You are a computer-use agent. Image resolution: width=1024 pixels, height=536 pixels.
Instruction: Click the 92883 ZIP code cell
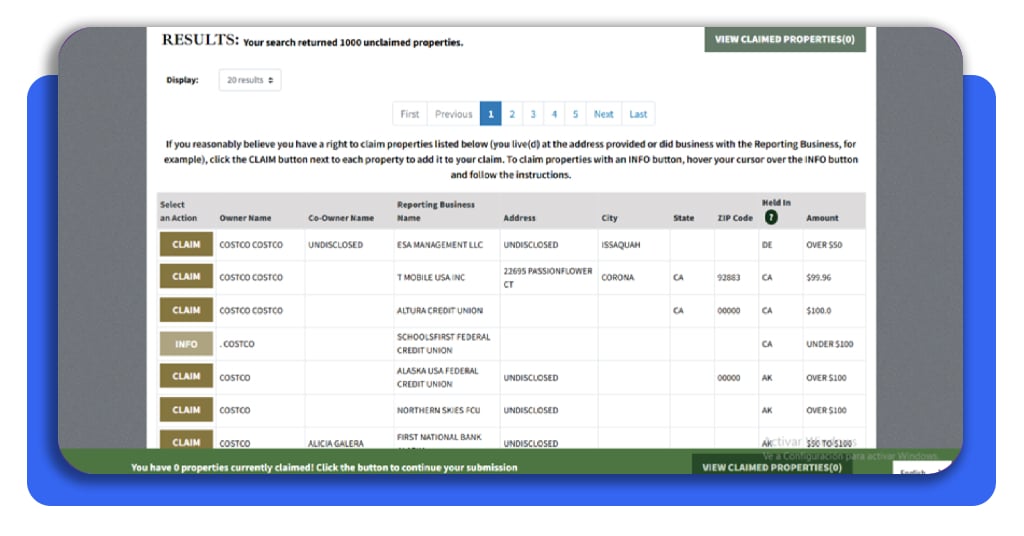coord(729,277)
